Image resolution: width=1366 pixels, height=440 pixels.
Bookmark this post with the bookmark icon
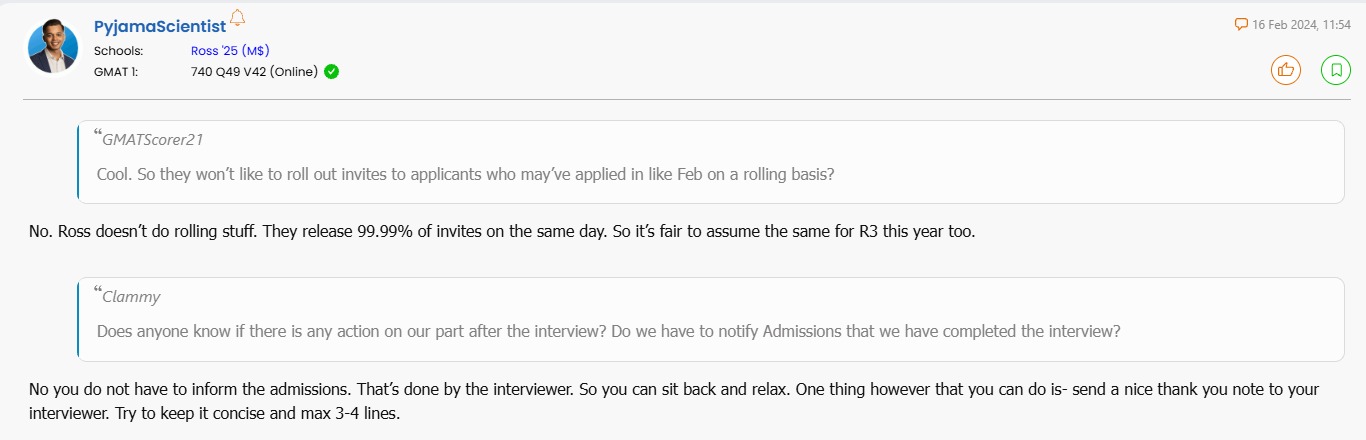click(x=1335, y=70)
